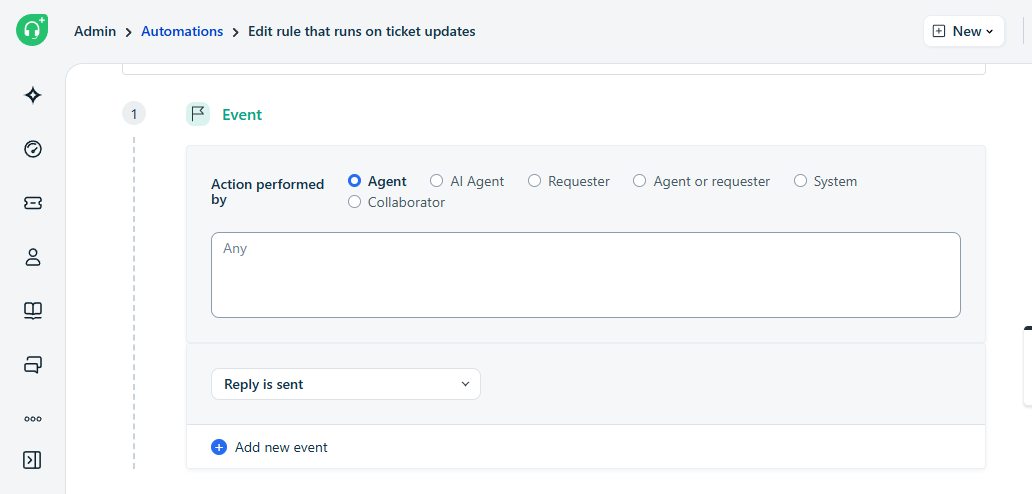The width and height of the screenshot is (1032, 494).
Task: Open the New dropdown button
Action: pyautogui.click(x=964, y=31)
